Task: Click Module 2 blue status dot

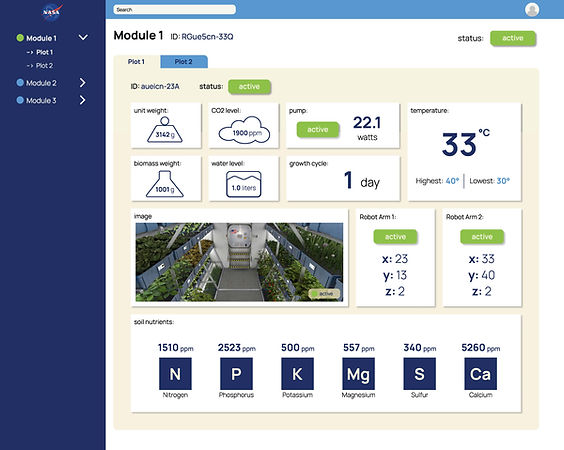Action: (x=20, y=83)
